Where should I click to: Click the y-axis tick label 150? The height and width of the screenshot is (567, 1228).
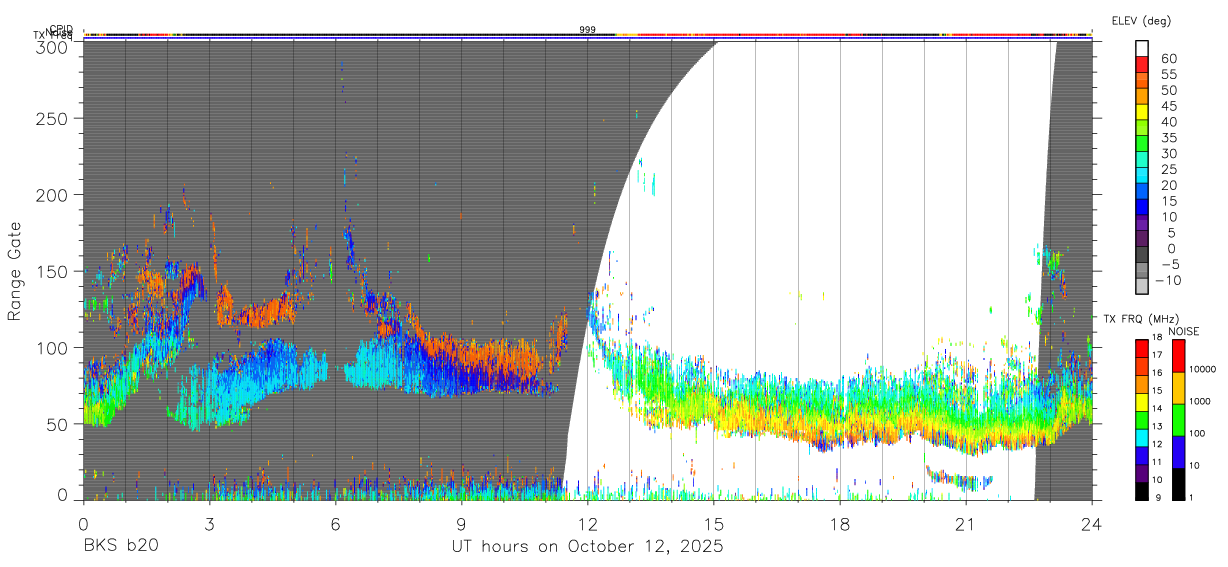click(x=53, y=271)
